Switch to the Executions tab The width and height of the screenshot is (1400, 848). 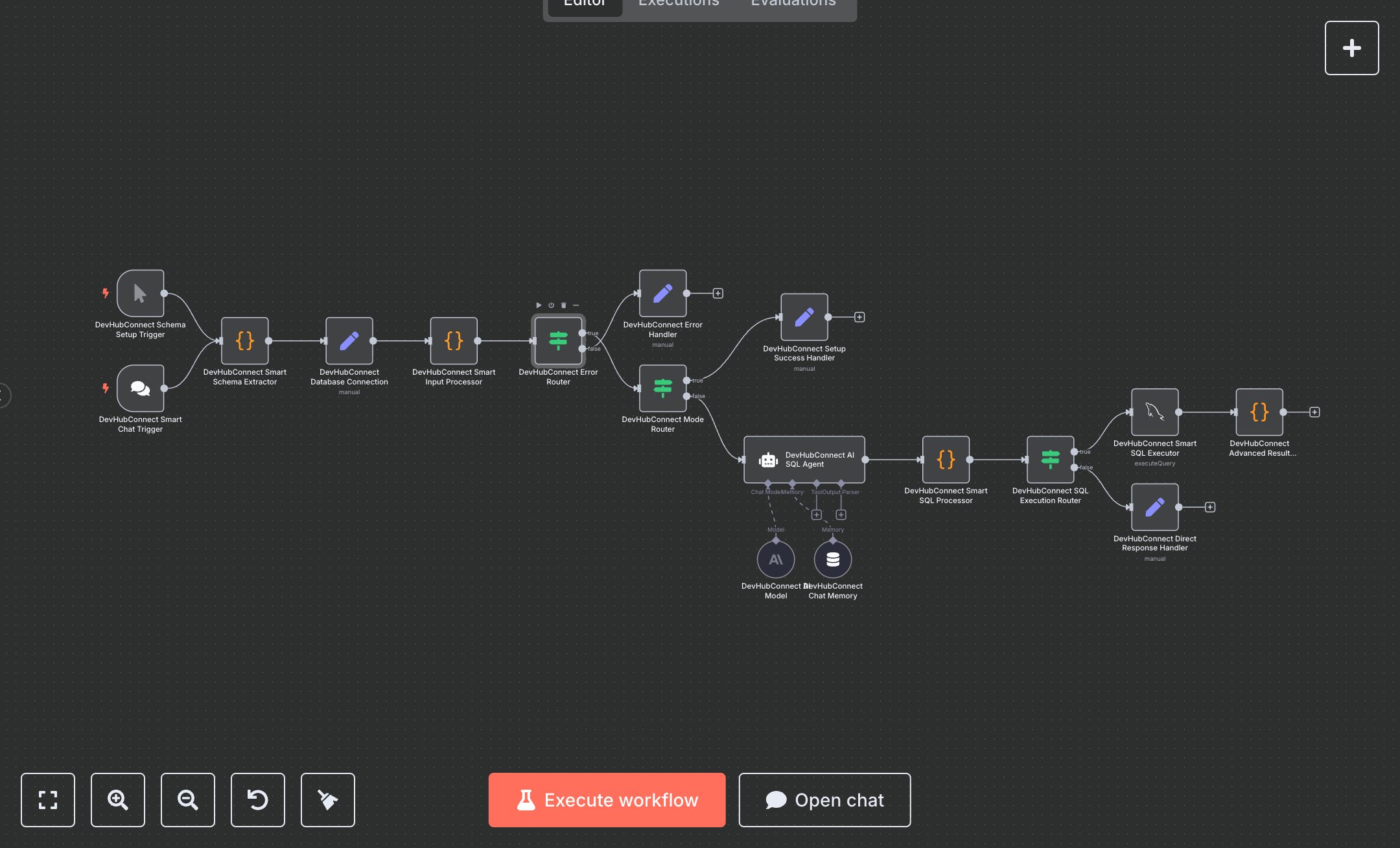[678, 4]
